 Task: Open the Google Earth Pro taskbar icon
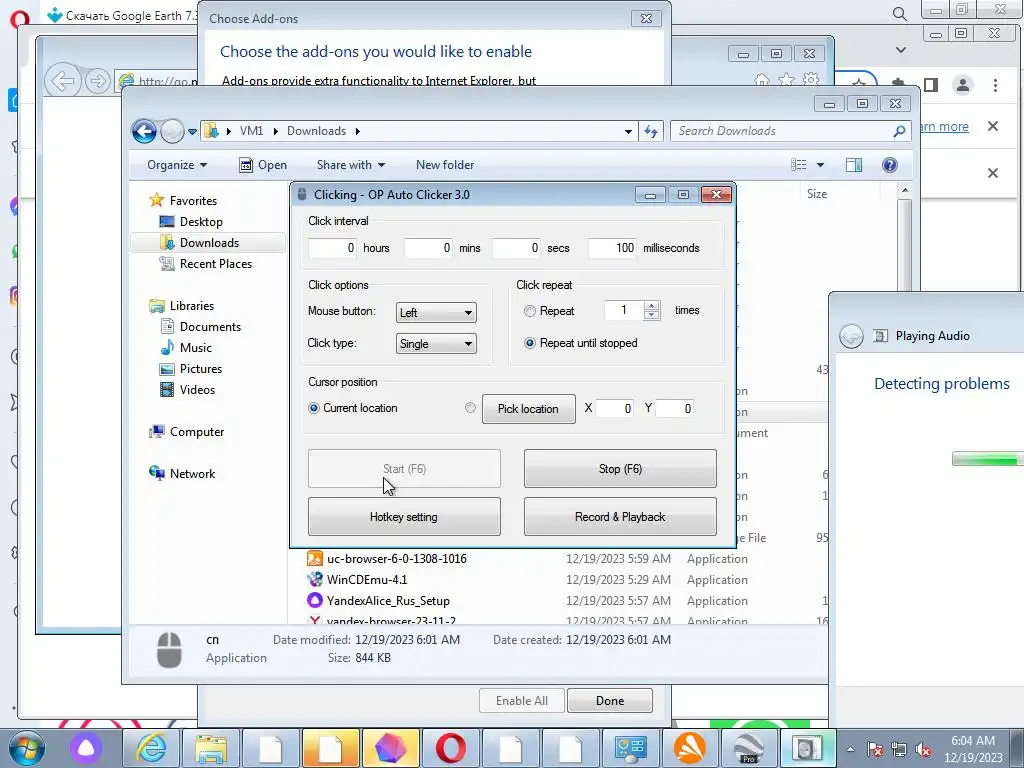[x=749, y=748]
